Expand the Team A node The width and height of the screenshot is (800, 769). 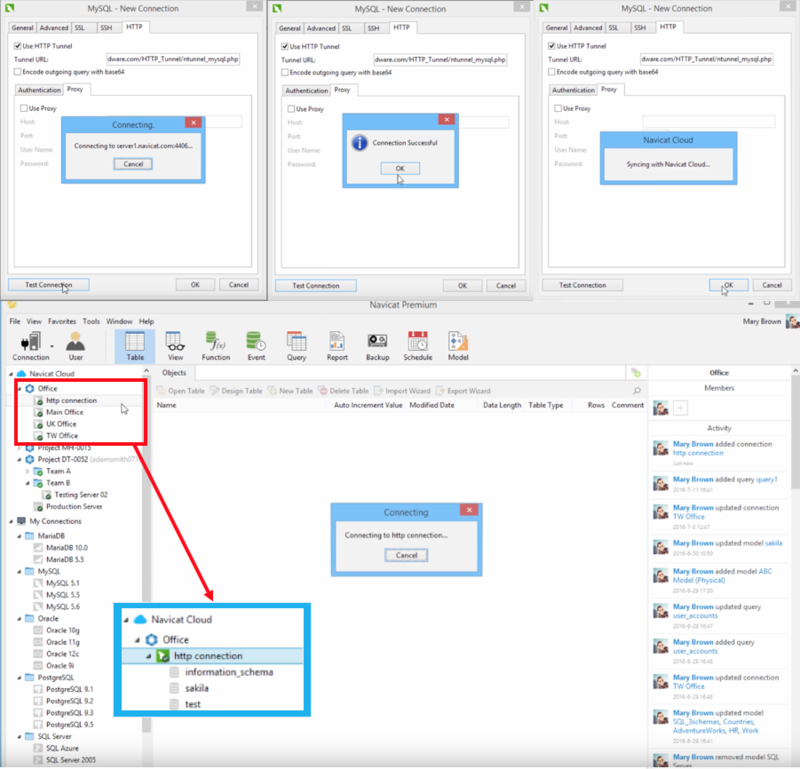click(x=28, y=472)
